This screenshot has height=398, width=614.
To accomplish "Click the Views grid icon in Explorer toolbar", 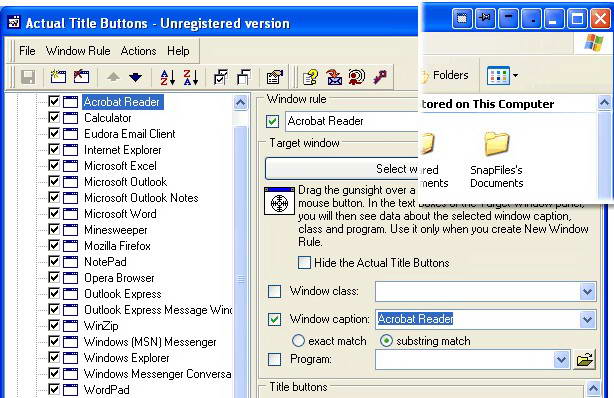I will (498, 76).
